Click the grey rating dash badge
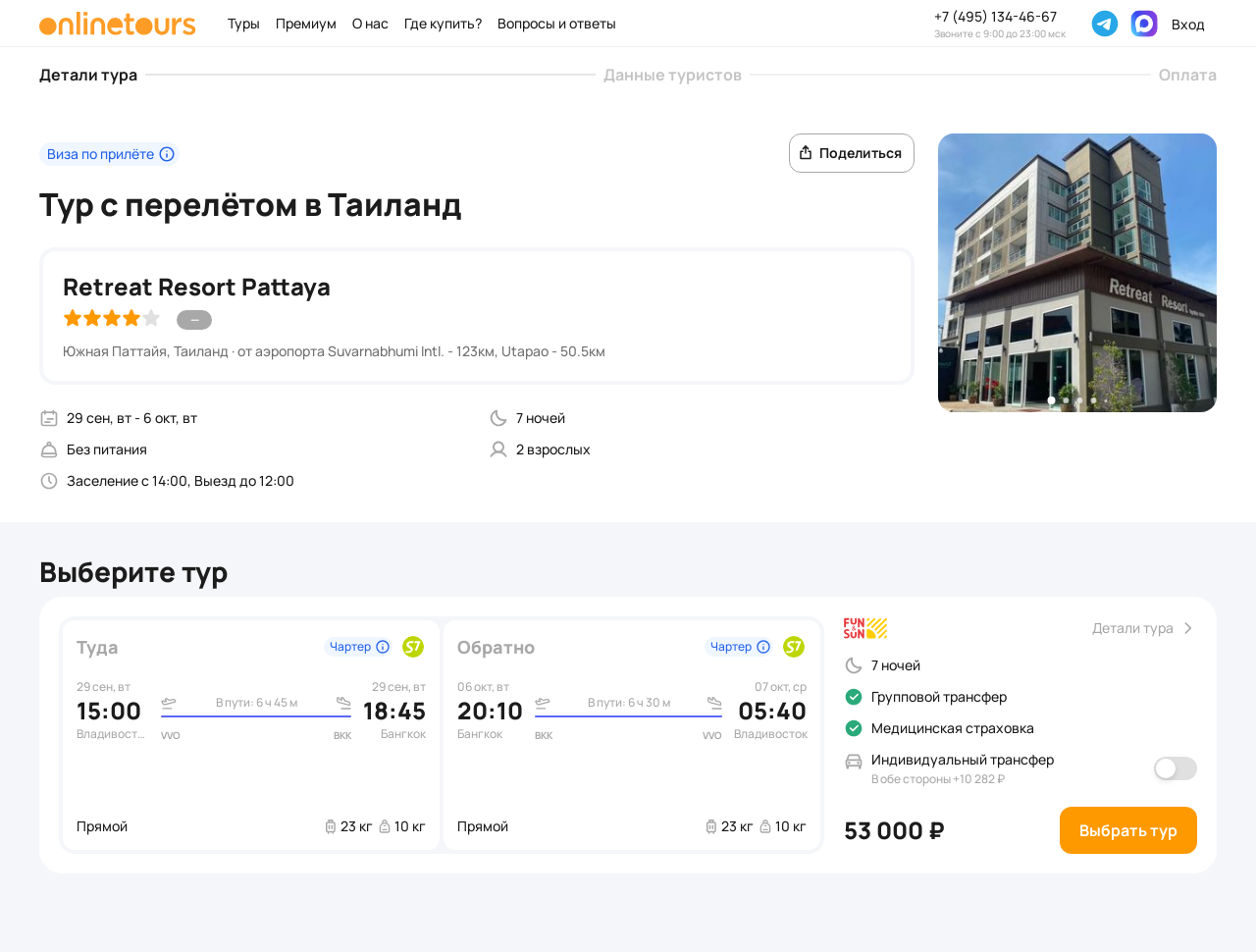The height and width of the screenshot is (952, 1256). (194, 320)
